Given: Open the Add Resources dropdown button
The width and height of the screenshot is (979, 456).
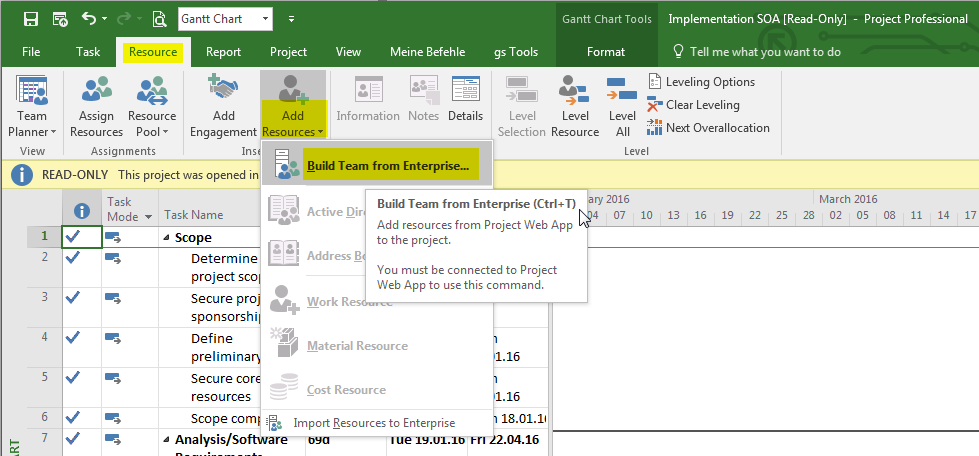Looking at the screenshot, I should [293, 106].
